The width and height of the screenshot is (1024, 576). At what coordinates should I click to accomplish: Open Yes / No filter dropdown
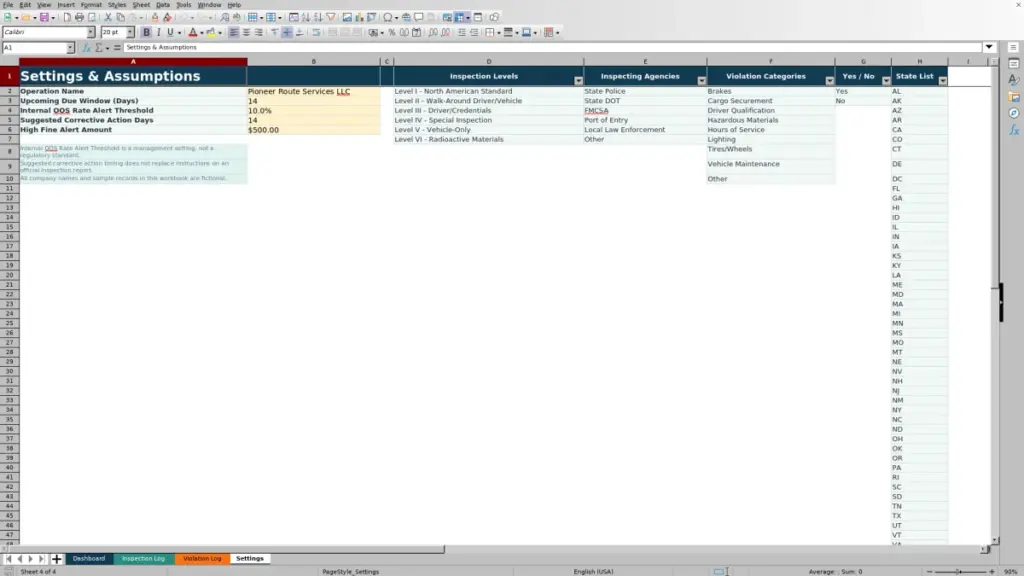[x=886, y=81]
